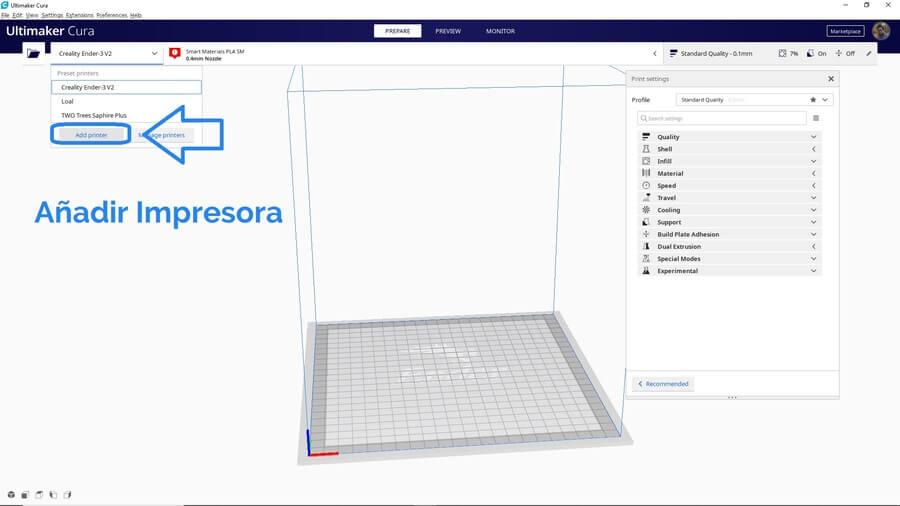Select the Loal printer entry
900x506 pixels.
126,101
